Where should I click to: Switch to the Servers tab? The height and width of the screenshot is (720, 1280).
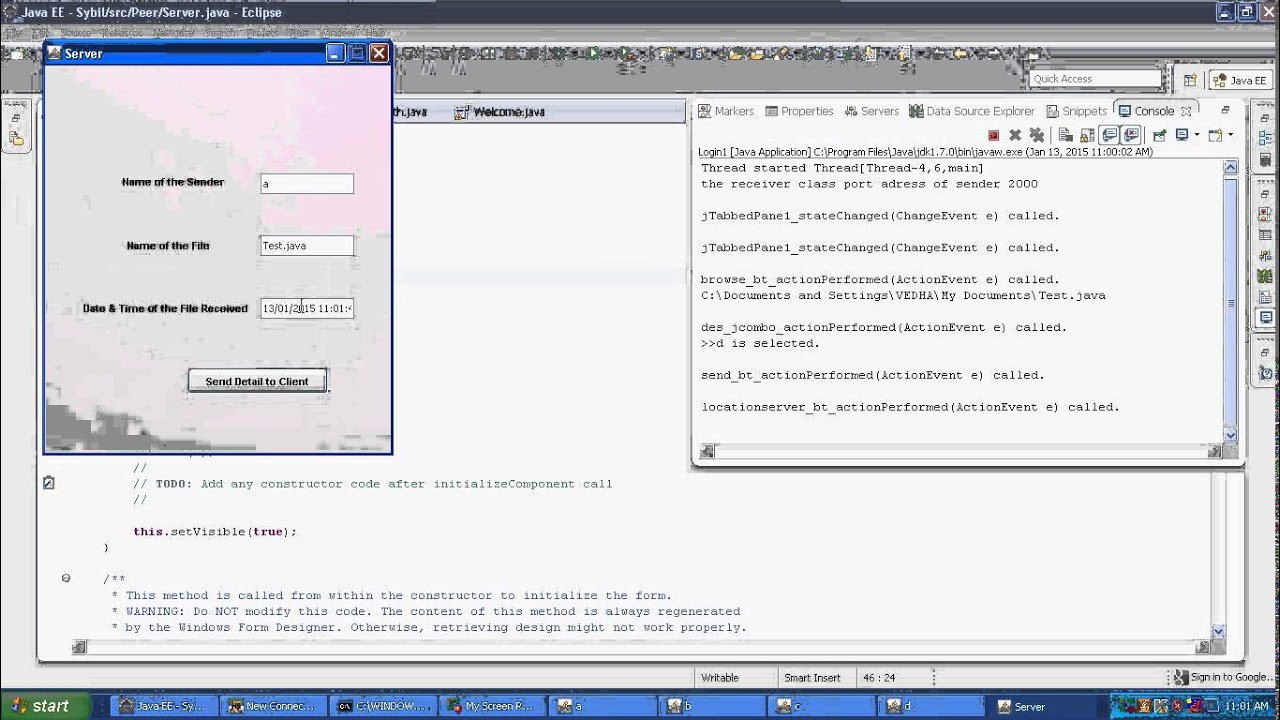(871, 111)
